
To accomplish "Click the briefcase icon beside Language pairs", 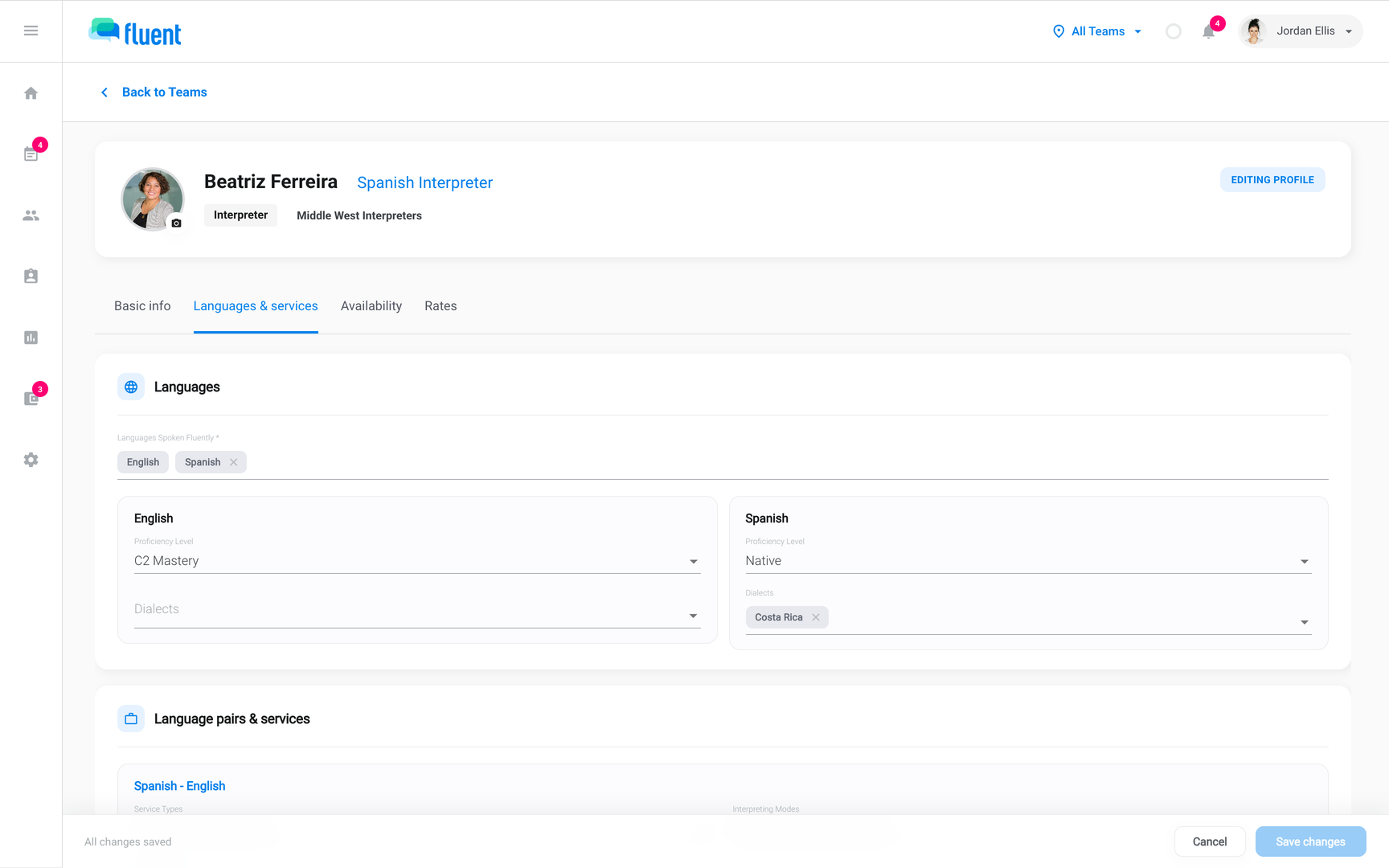I will coord(131,719).
